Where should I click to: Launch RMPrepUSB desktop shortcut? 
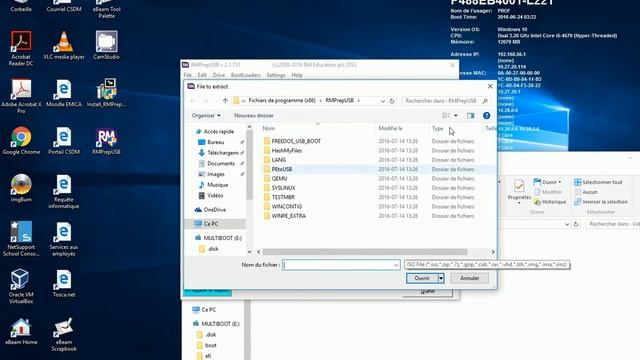click(106, 140)
